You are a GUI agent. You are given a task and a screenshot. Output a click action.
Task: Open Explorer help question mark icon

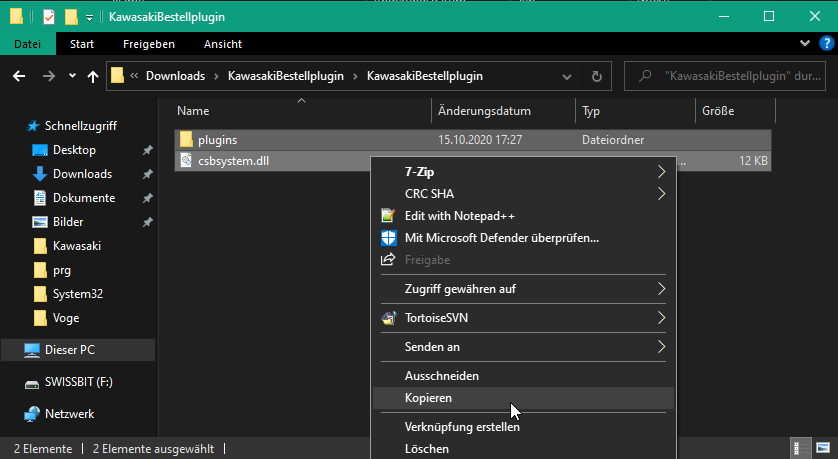(x=827, y=43)
